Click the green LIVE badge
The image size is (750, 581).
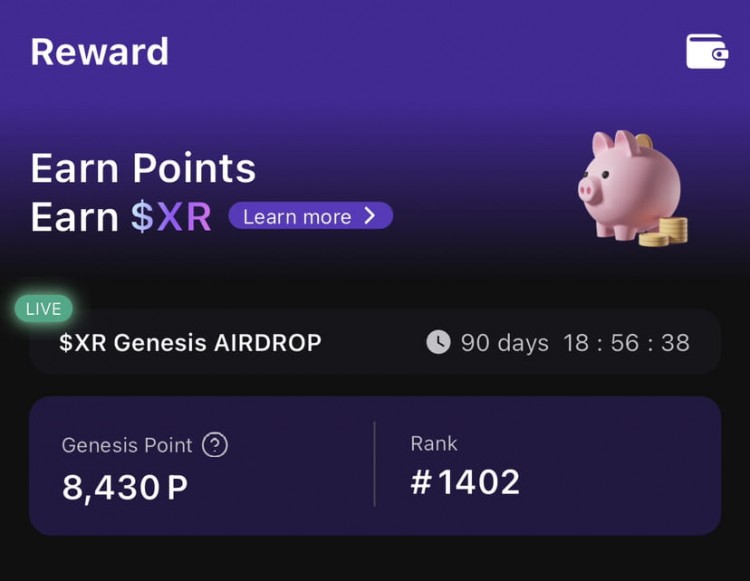(43, 309)
